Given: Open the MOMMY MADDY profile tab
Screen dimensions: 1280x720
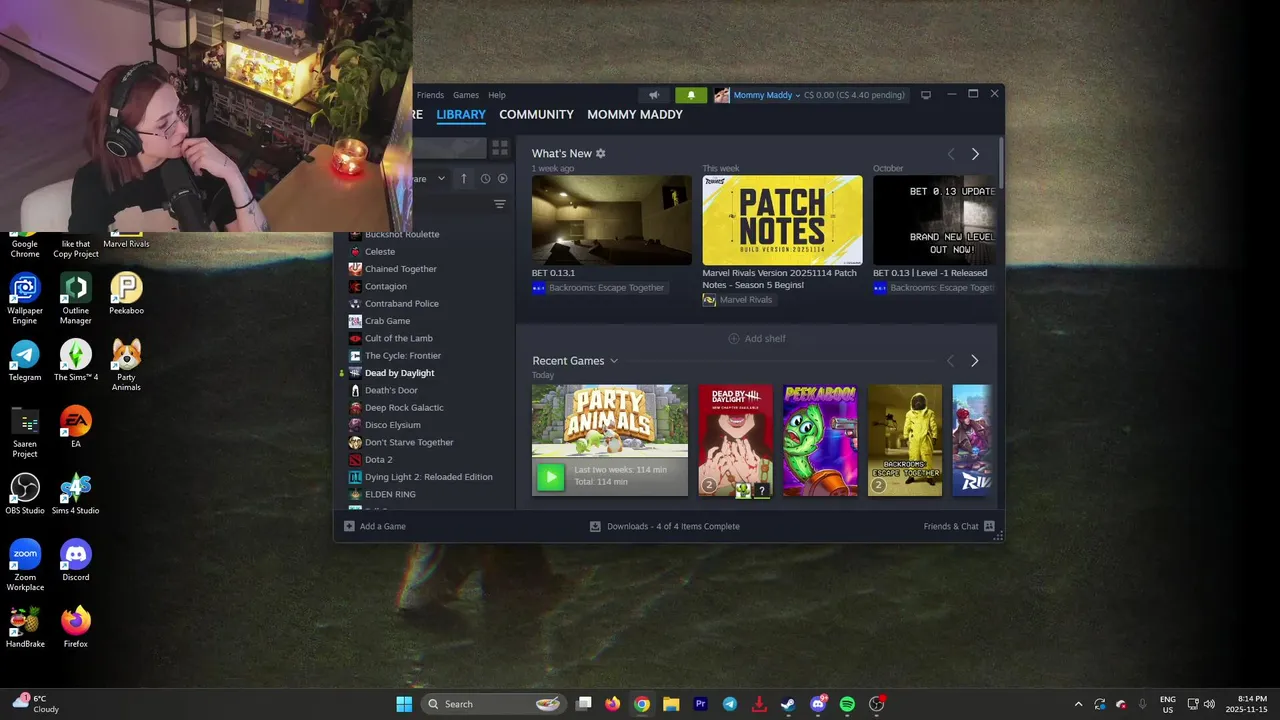Looking at the screenshot, I should [x=635, y=114].
